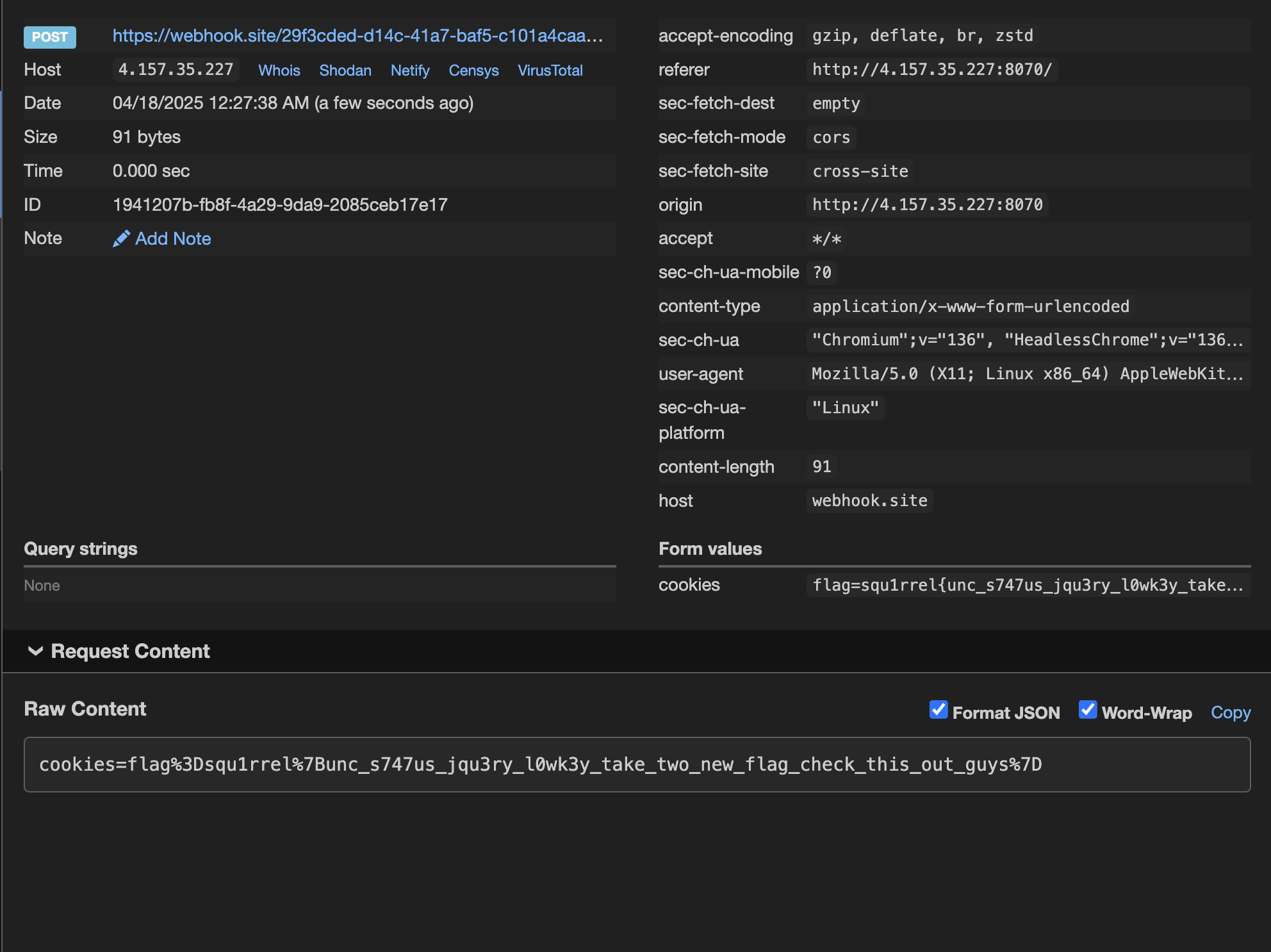Click the pencil icon beside Add Note
Viewport: 1271px width, 952px height.
(x=121, y=239)
